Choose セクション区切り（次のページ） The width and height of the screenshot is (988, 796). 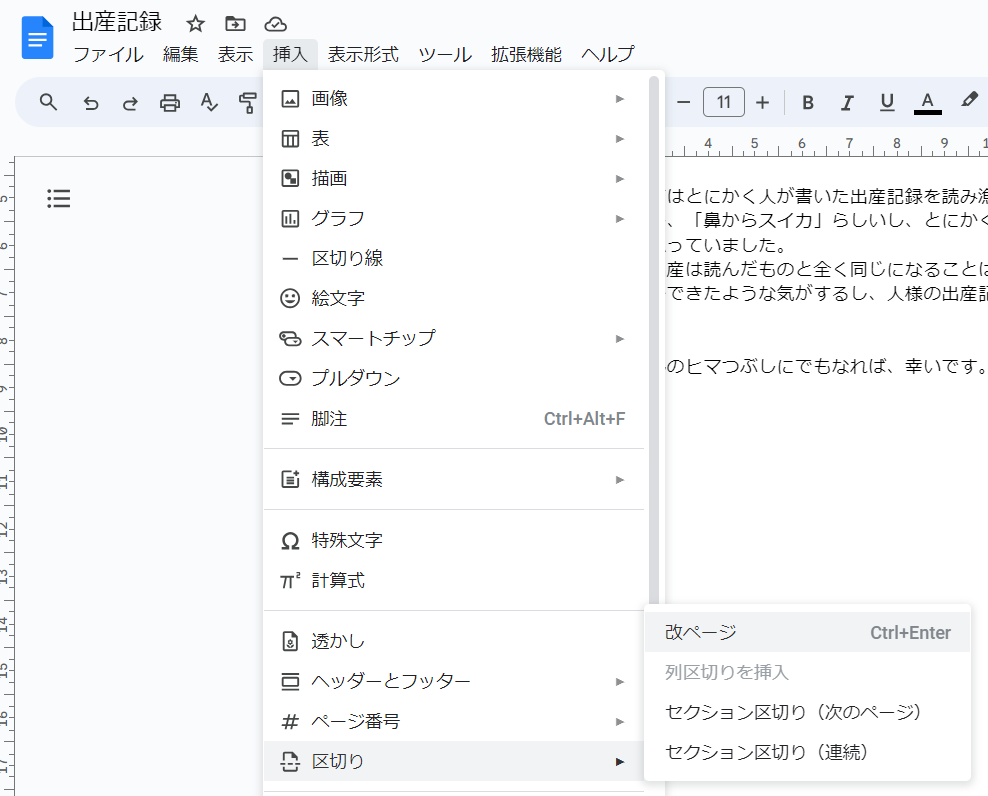pos(807,712)
